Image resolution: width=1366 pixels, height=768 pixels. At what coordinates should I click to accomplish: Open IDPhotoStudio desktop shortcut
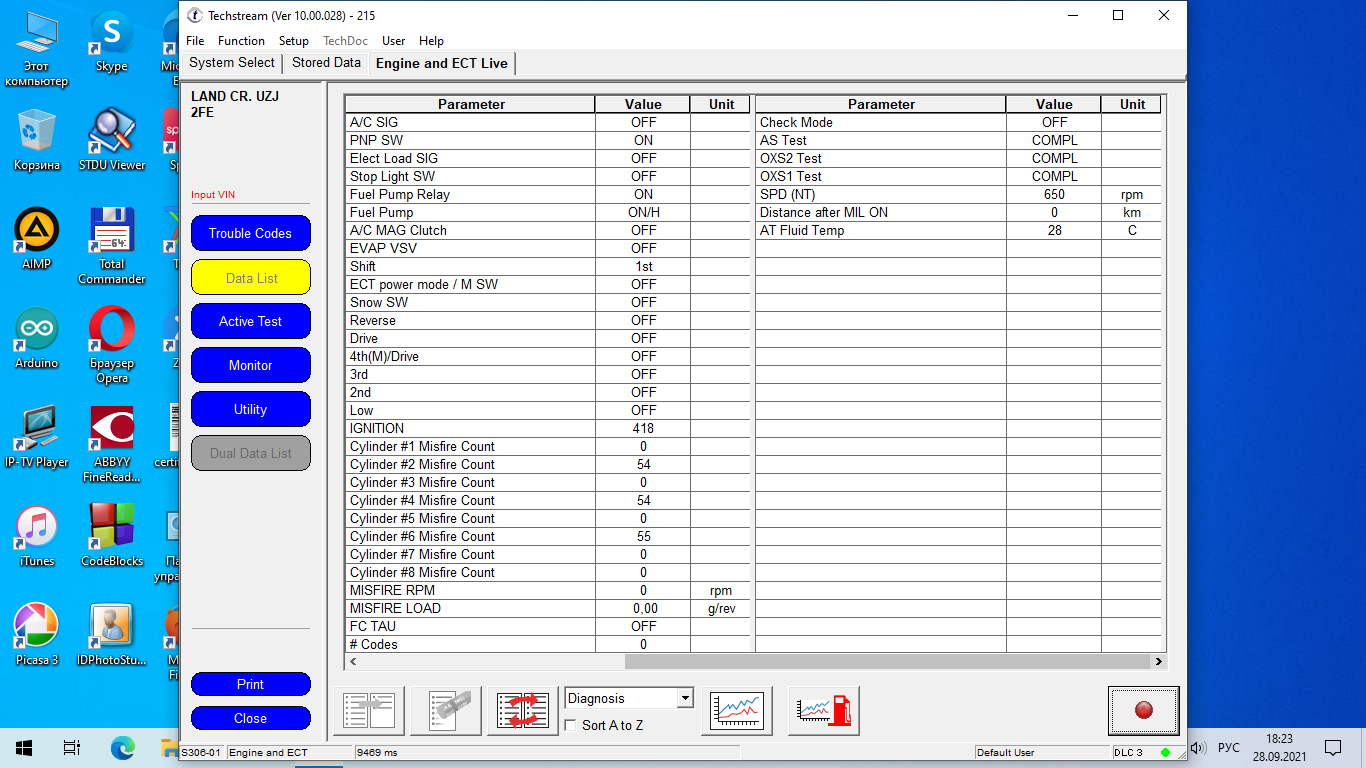[112, 635]
